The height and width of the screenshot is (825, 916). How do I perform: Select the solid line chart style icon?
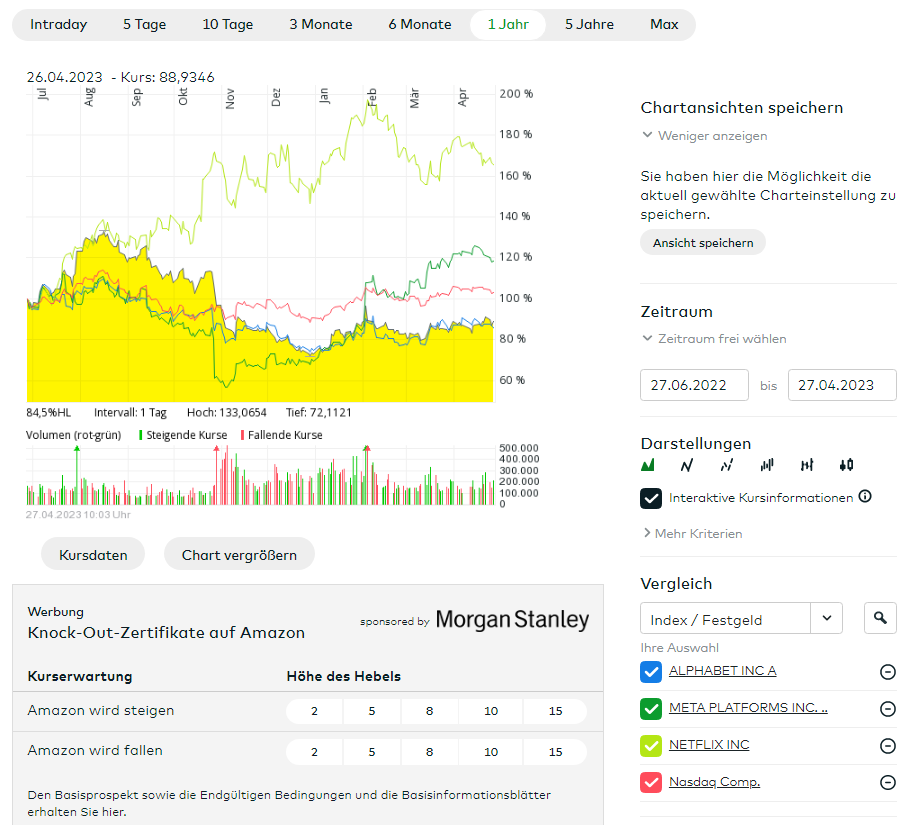[x=687, y=465]
